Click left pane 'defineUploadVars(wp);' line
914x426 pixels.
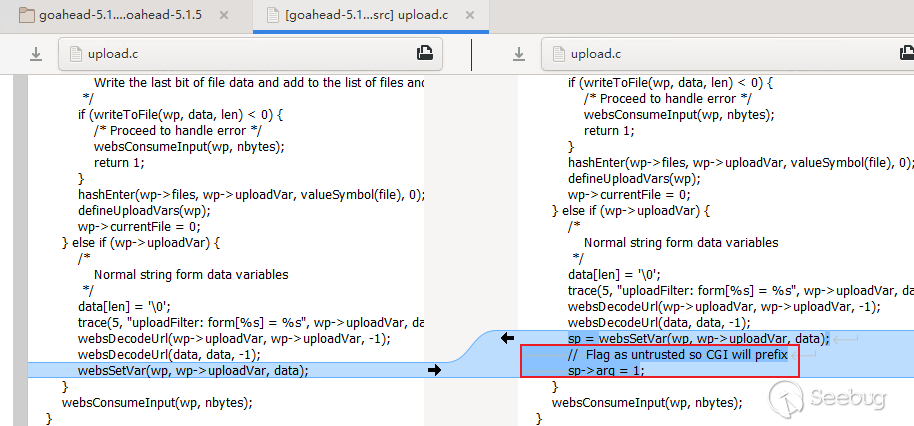[x=144, y=210]
